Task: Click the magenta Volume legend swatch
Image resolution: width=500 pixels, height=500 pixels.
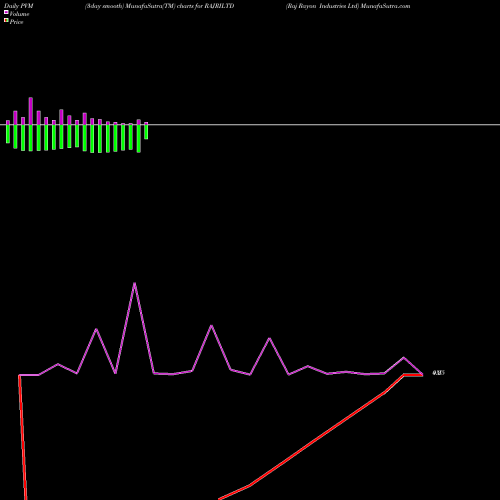Action: (6, 12)
